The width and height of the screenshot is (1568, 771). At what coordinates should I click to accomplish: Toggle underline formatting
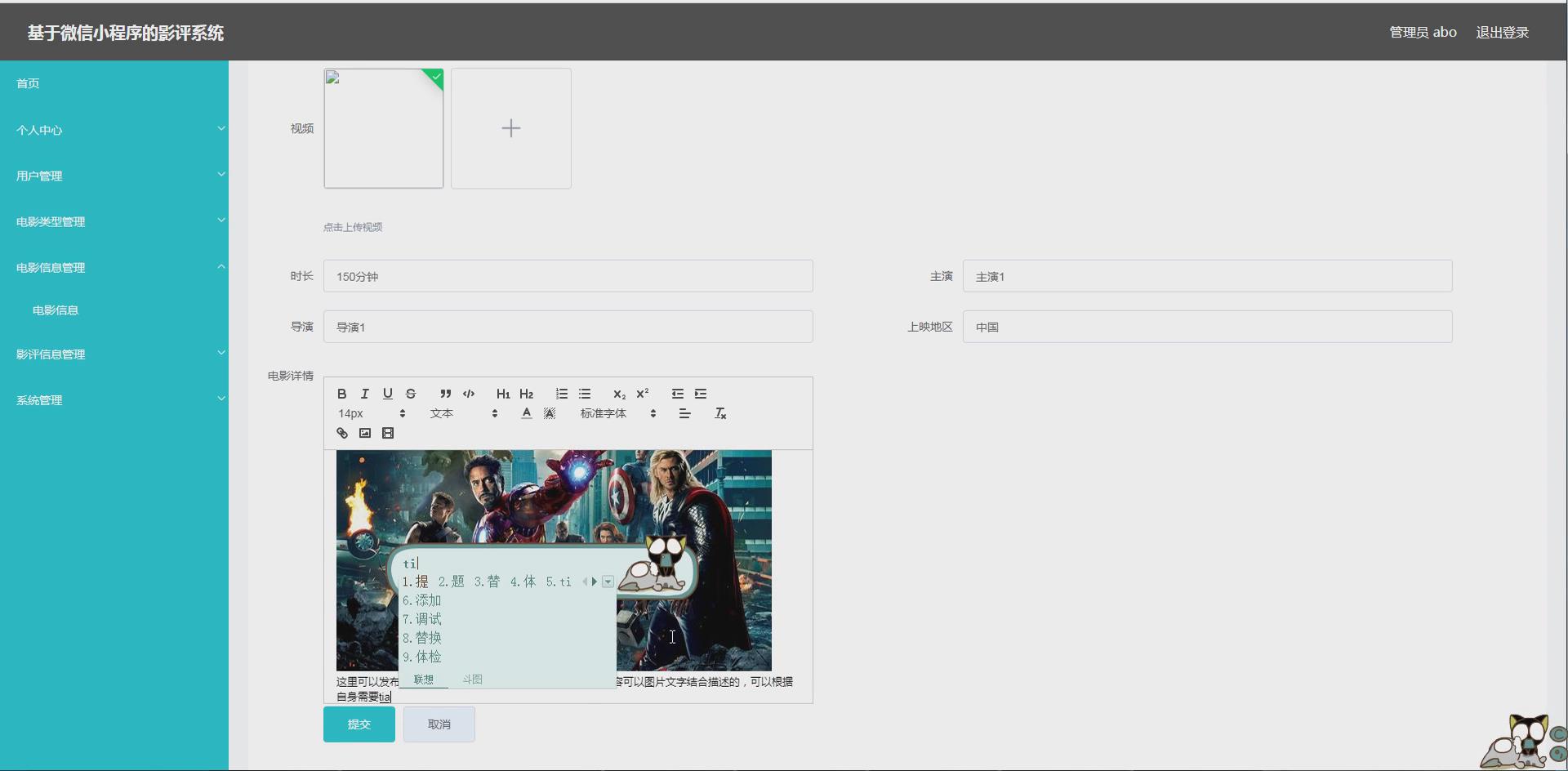tap(388, 394)
